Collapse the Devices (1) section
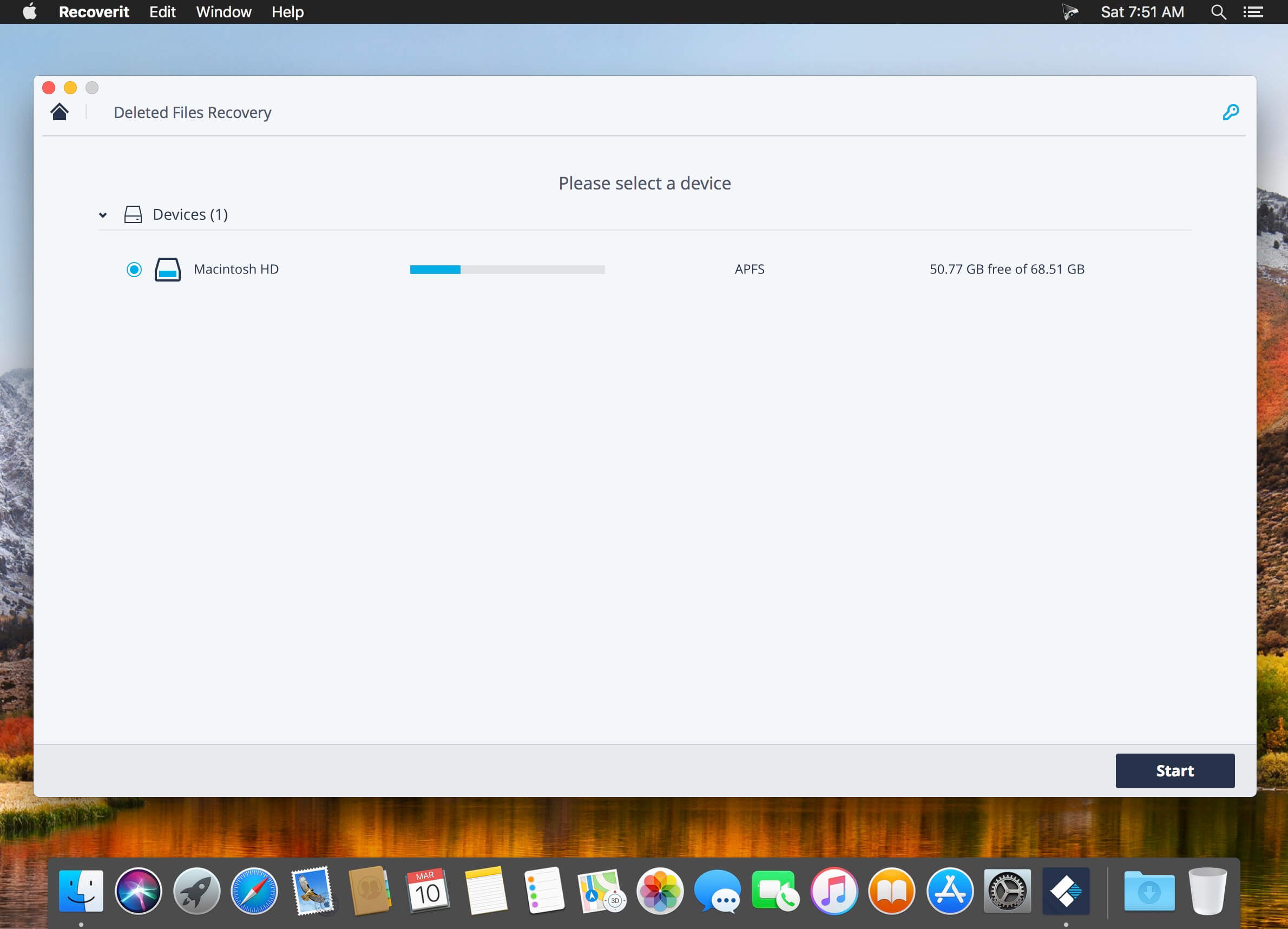 tap(103, 215)
